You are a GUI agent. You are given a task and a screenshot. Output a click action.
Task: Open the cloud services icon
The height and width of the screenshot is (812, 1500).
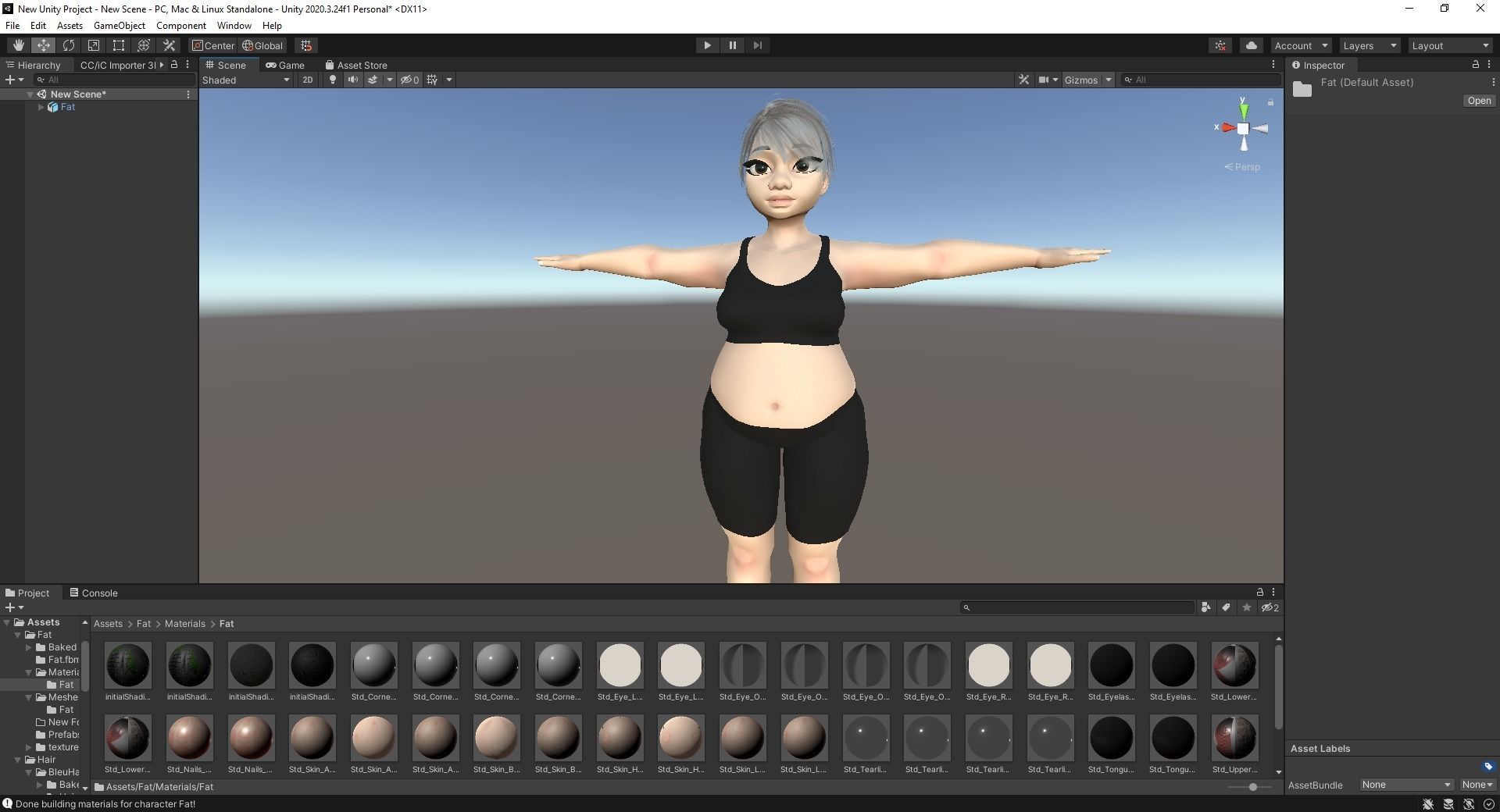point(1251,45)
